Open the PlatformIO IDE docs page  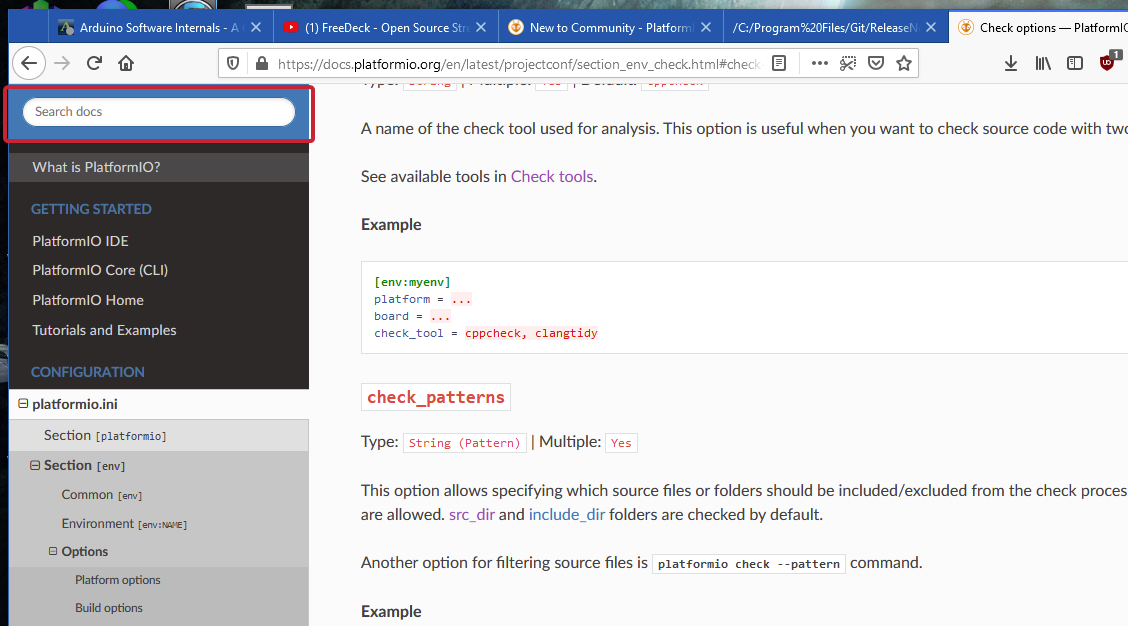[81, 241]
